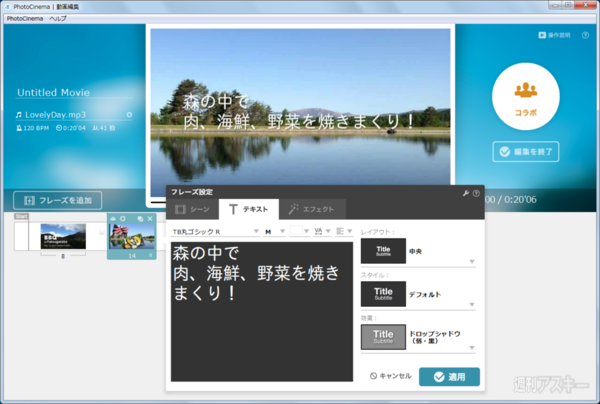Click the help question mark at top right
The image size is (600, 404).
point(585,35)
